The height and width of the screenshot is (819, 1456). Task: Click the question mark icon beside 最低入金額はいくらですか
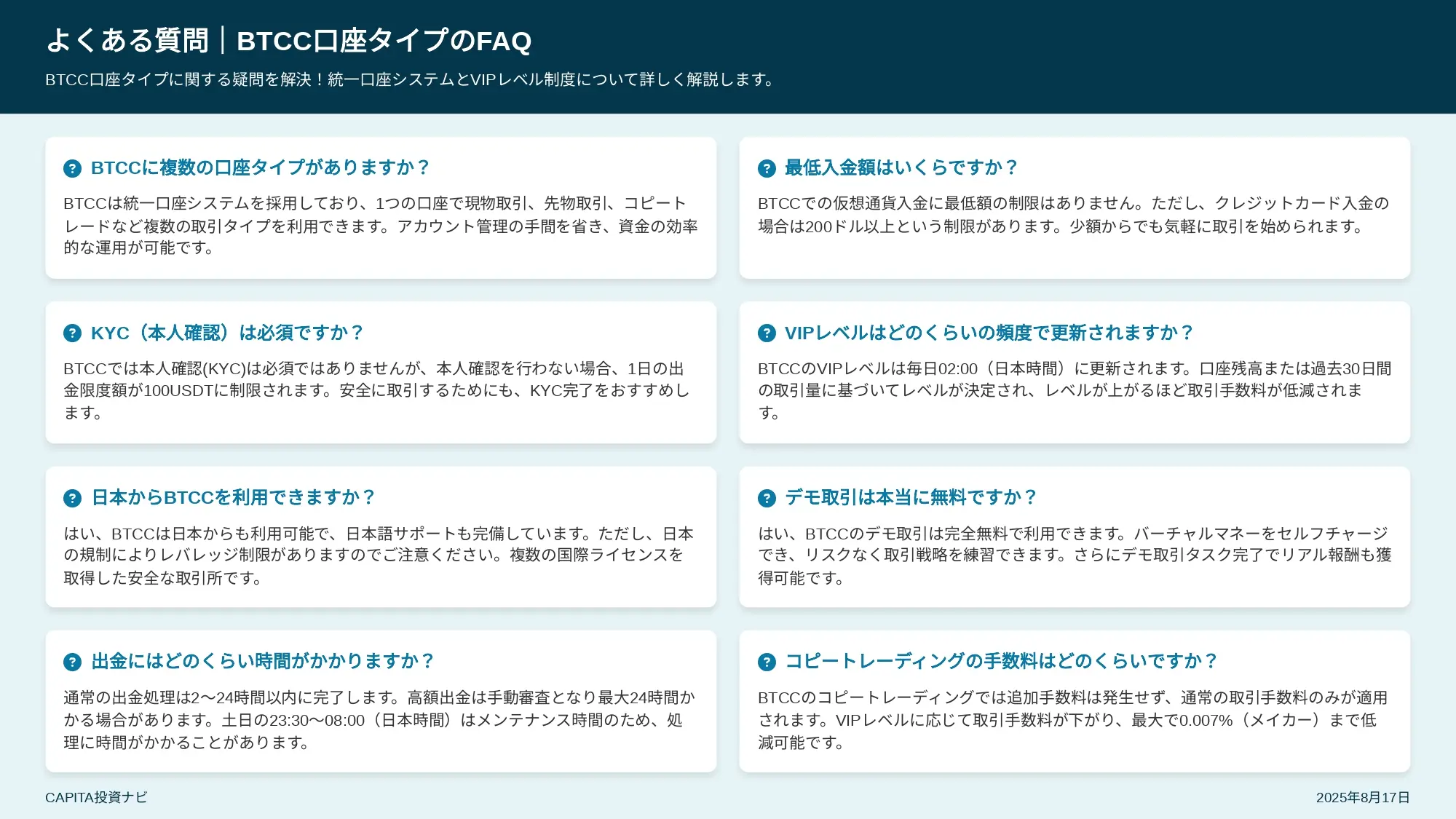point(767,168)
